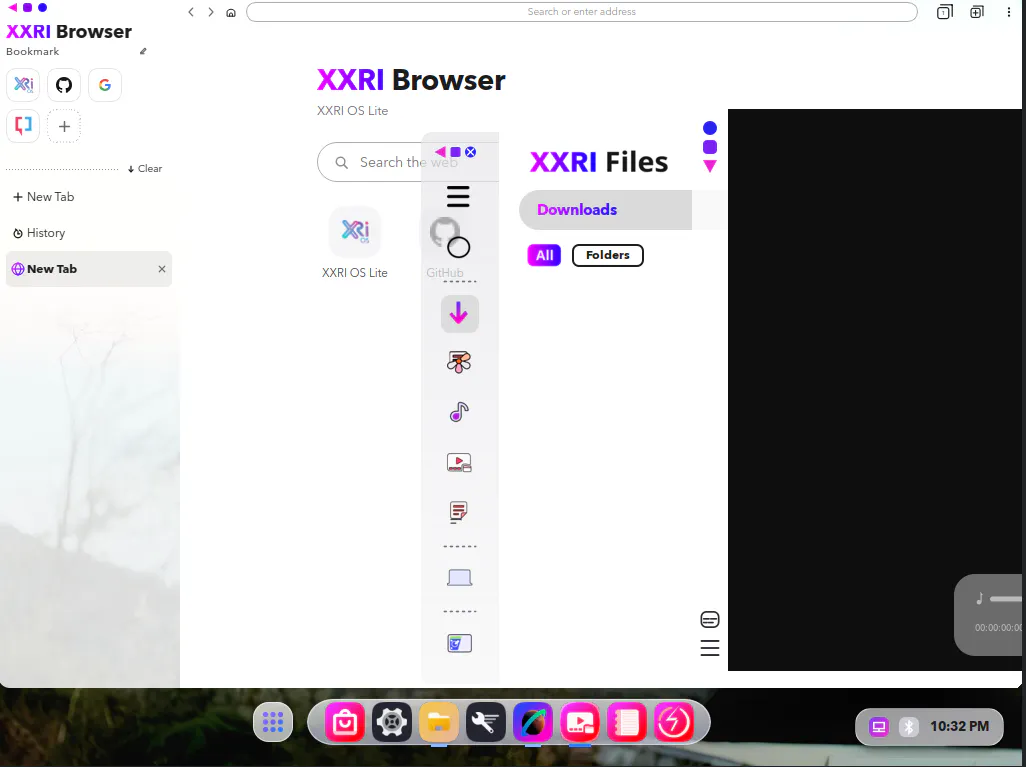Open app launcher grid
The image size is (1026, 767).
273,722
